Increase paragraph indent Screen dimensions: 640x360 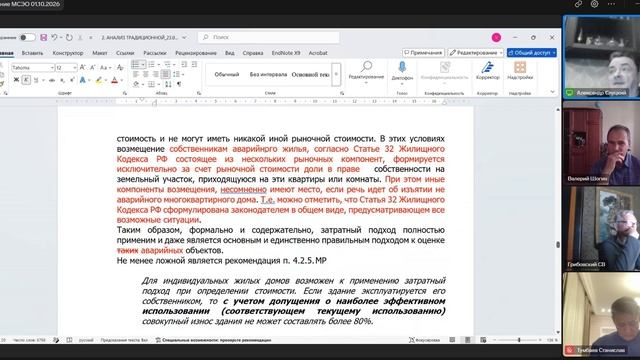(x=194, y=64)
